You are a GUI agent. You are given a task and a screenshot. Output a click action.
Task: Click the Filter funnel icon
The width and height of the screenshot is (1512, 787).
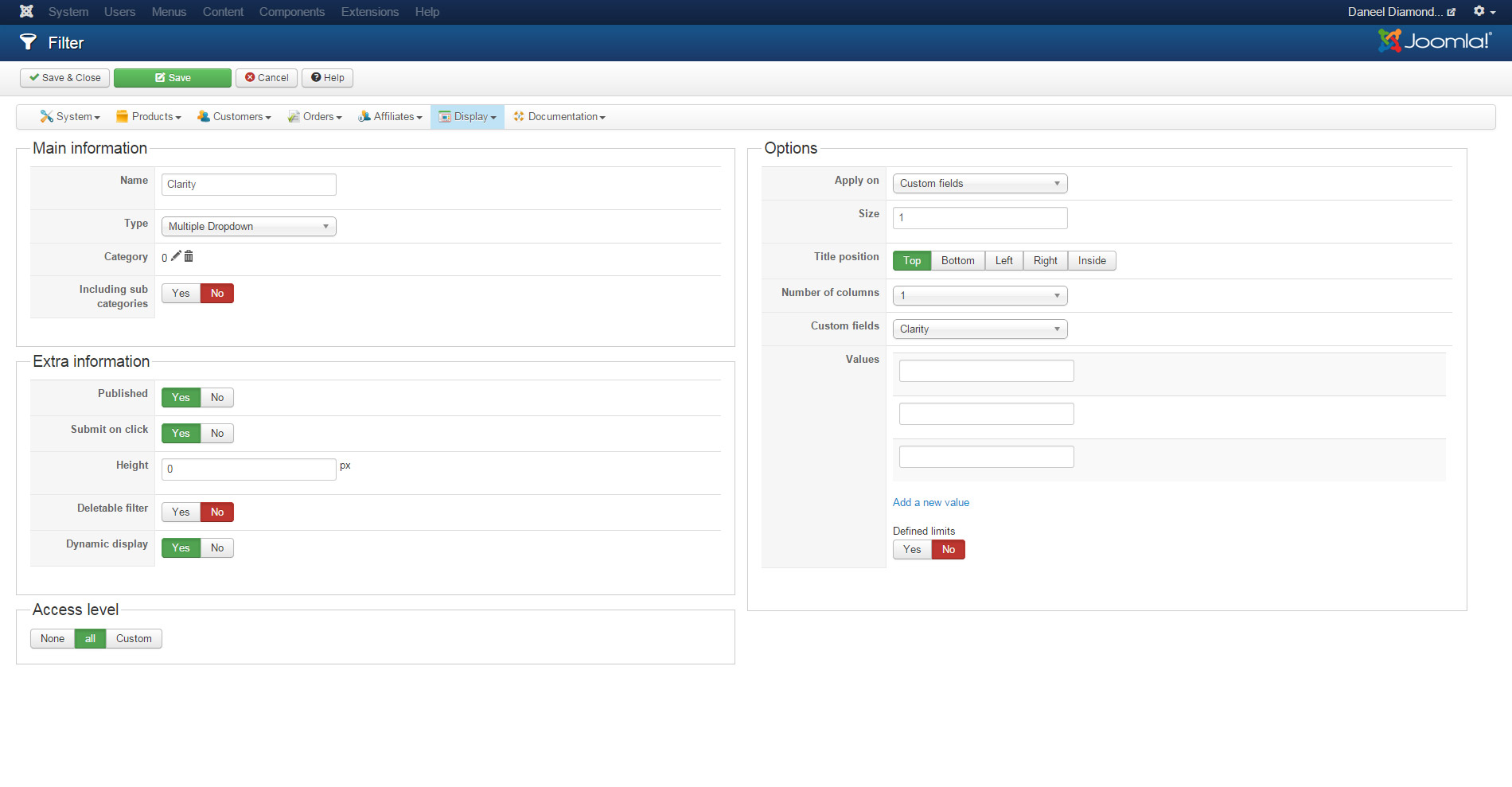[28, 42]
